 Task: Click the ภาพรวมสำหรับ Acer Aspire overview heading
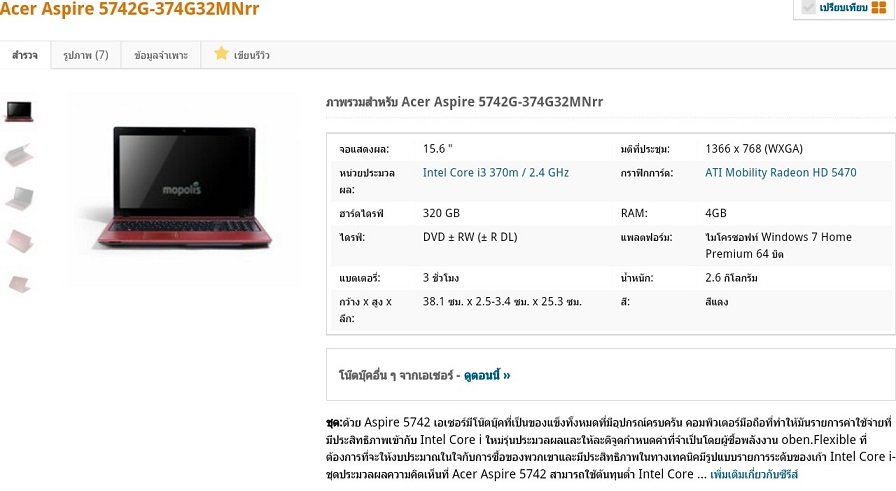tap(464, 102)
